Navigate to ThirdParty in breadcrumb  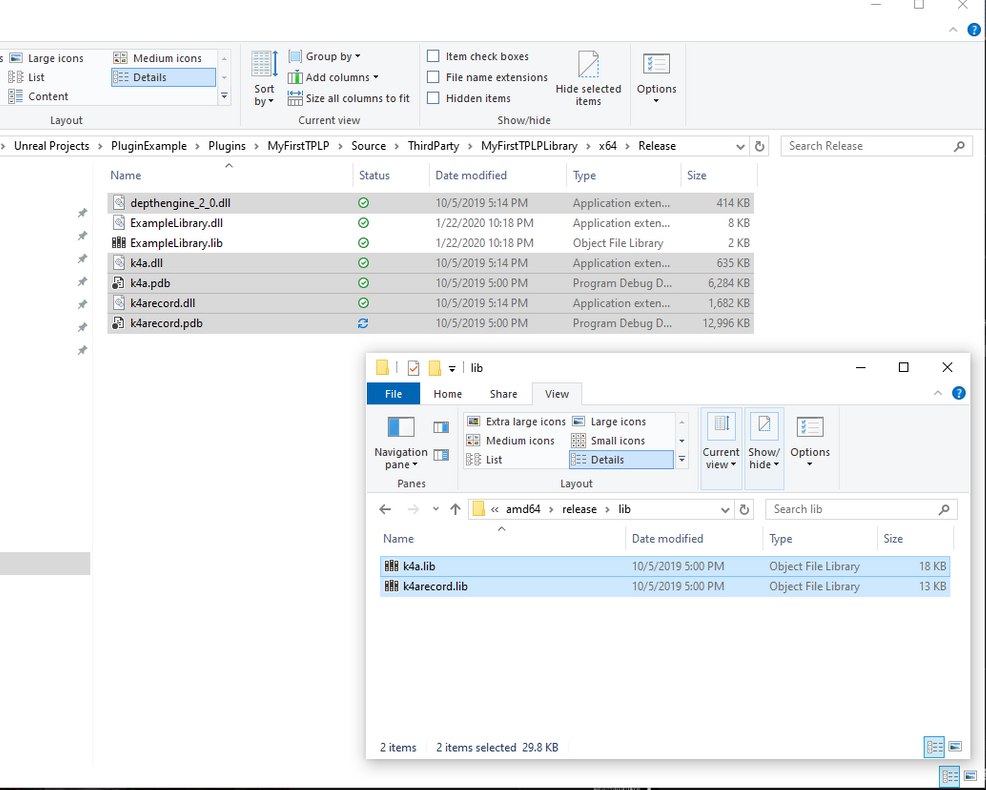433,146
